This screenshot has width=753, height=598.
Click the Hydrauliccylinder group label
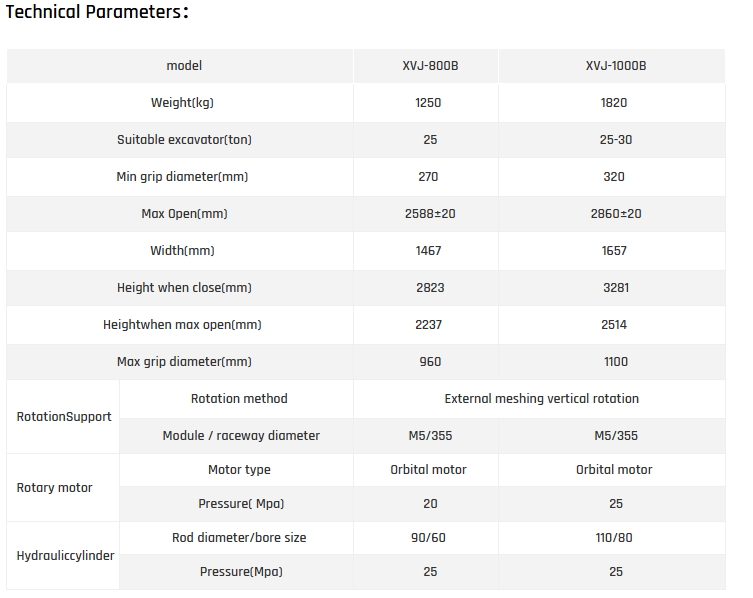pos(65,555)
